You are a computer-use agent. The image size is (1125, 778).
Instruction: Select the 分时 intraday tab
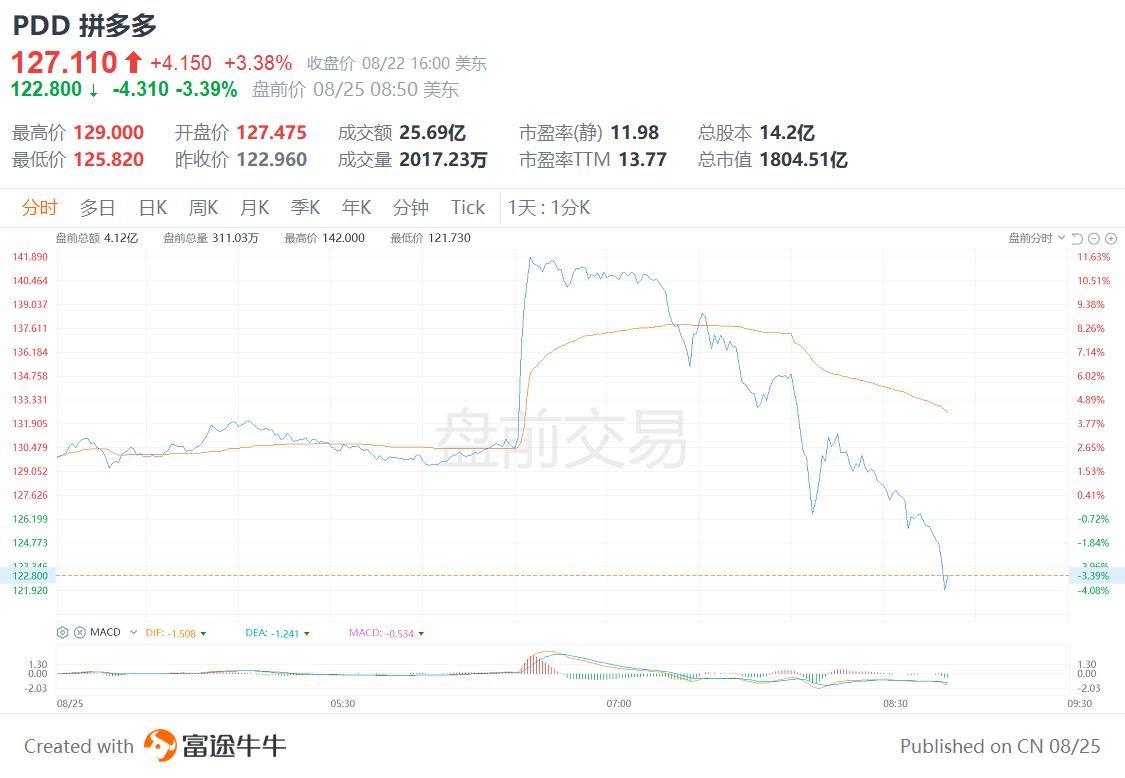coord(39,207)
